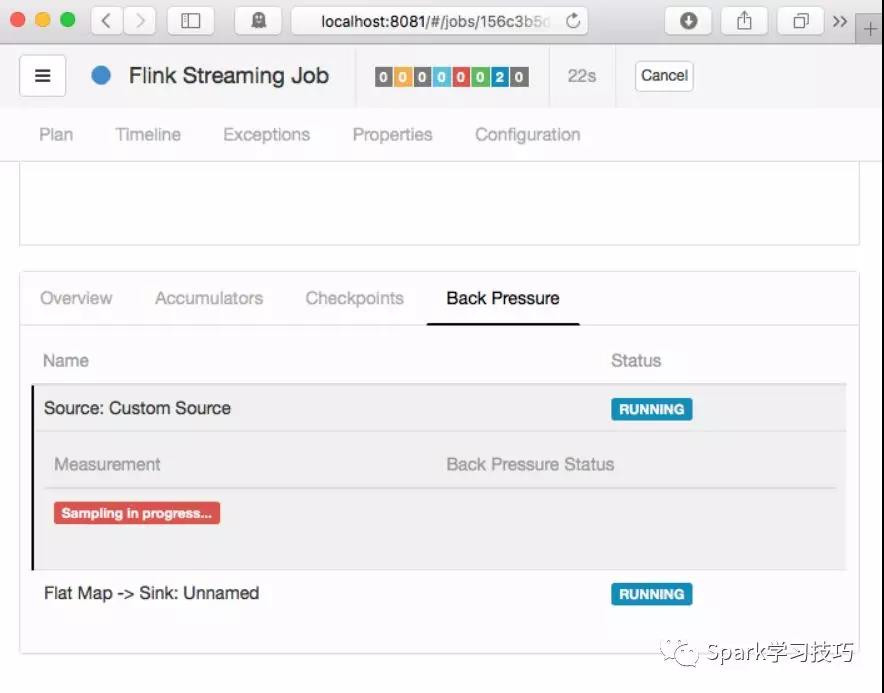Click the green task counter badge
Image resolution: width=884 pixels, height=693 pixels.
coord(480,77)
